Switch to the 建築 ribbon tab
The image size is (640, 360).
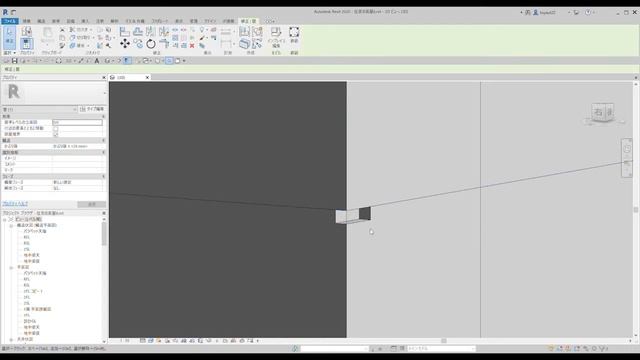coord(27,21)
